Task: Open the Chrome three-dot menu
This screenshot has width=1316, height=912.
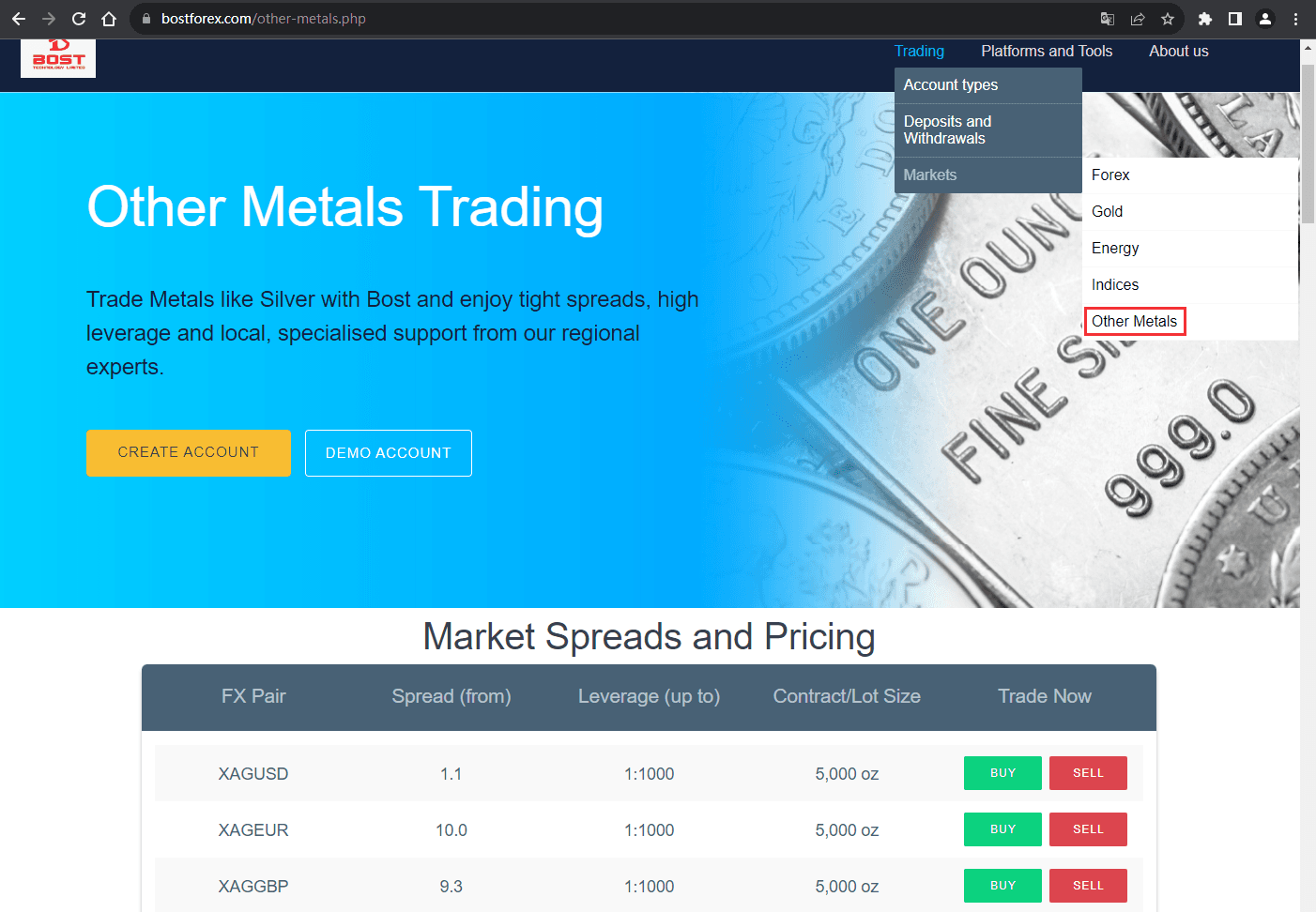Action: pos(1295,19)
